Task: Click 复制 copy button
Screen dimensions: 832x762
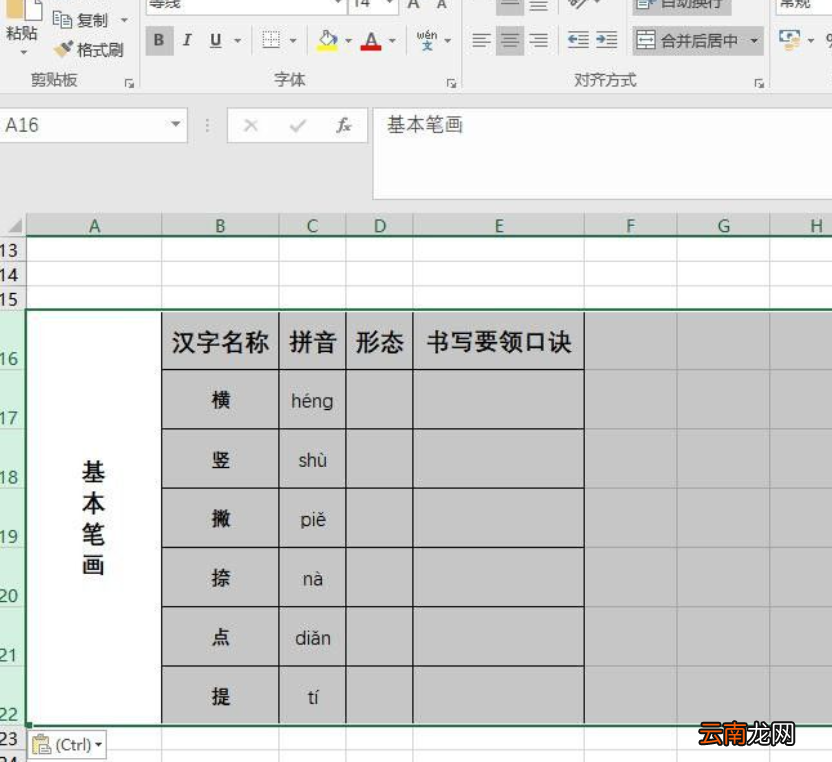Action: (81, 20)
